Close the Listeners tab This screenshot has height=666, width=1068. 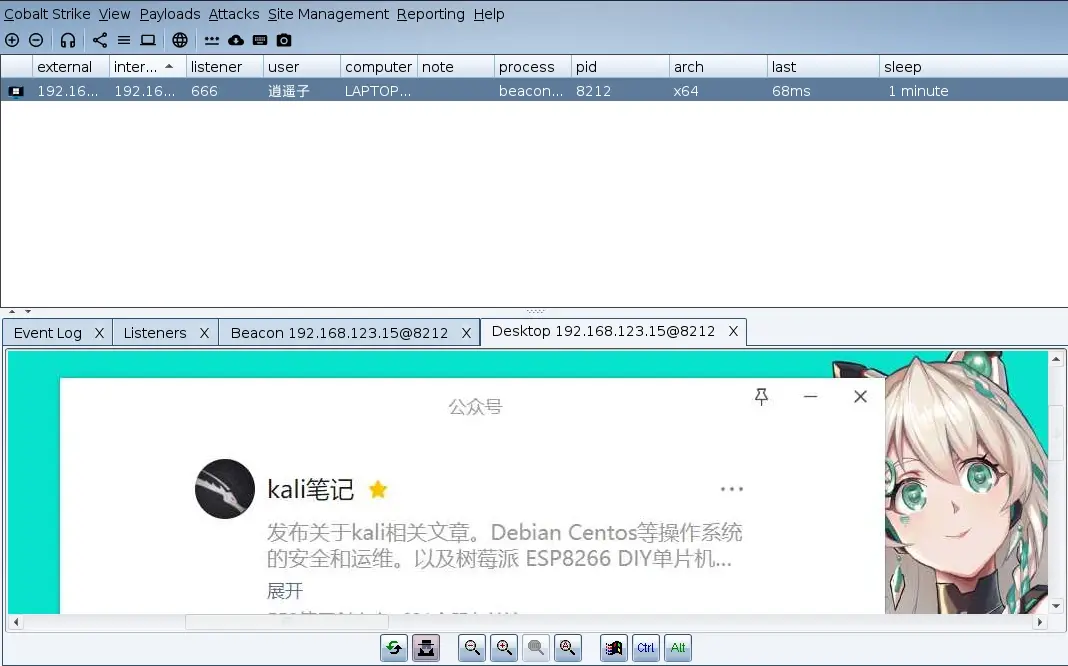[204, 333]
